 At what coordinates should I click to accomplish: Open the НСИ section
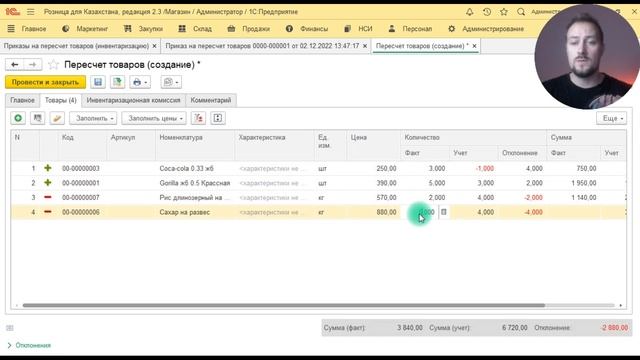coord(358,29)
